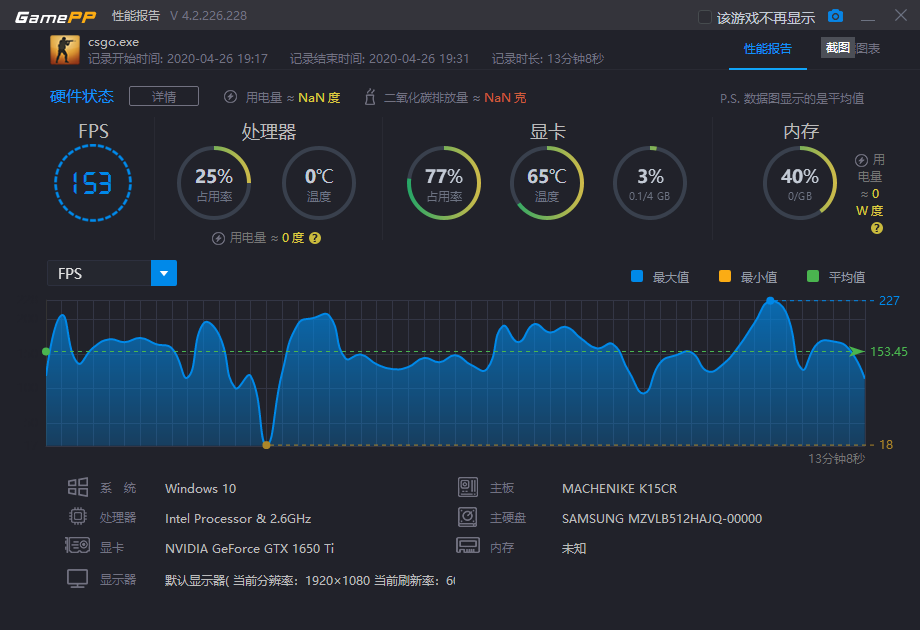The height and width of the screenshot is (630, 920).
Task: Click the lightning icon beside 用电量 NaN 度
Action: pyautogui.click(x=231, y=97)
